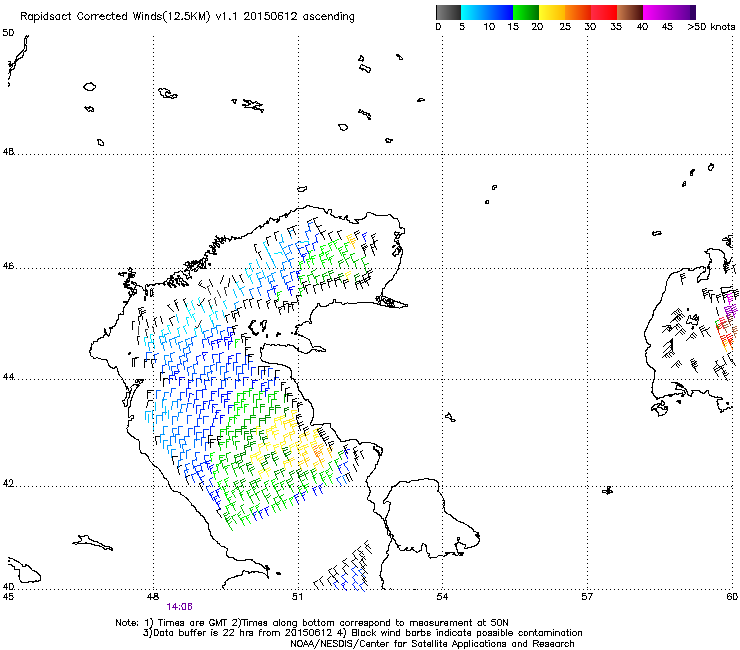Click the latitude label '46' on left axis
This screenshot has width=740, height=650.
pyautogui.click(x=8, y=266)
